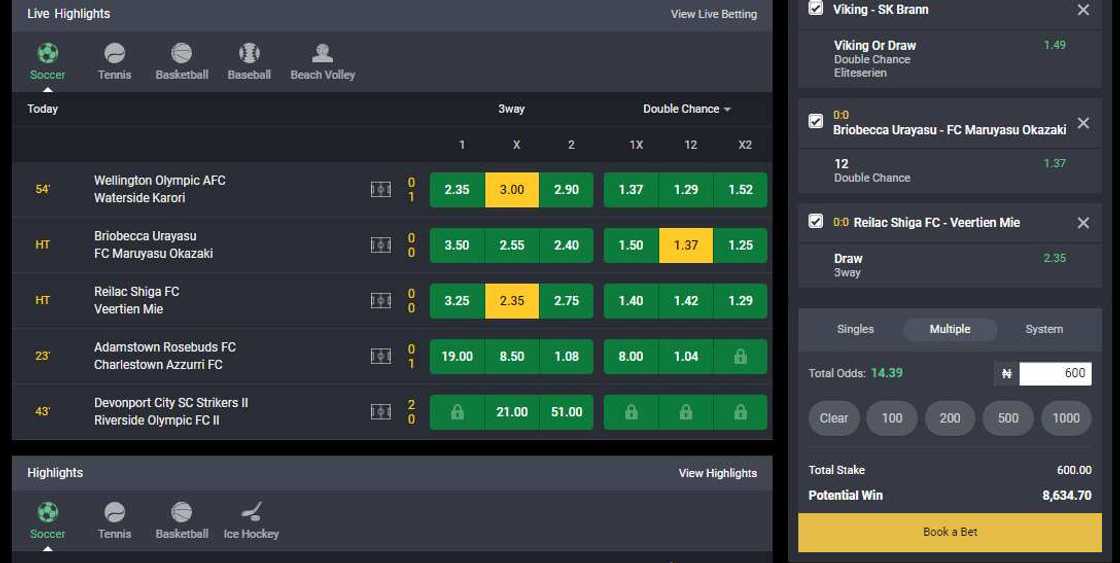Remove Reilac Shiga FC selection from betslip
Image resolution: width=1120 pixels, height=563 pixels.
tap(1083, 223)
